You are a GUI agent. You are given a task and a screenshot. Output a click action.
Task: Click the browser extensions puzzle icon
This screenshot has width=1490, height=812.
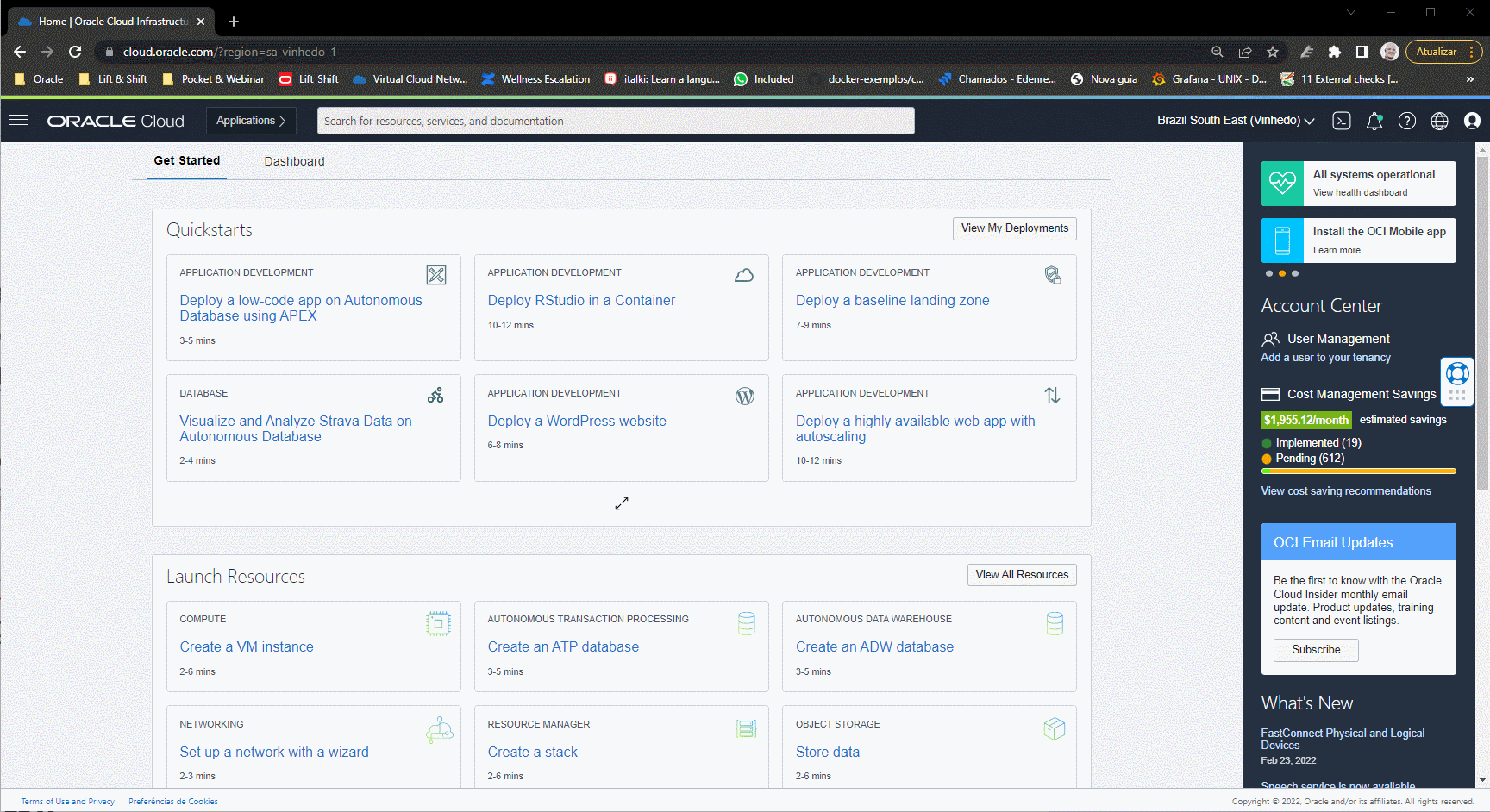[x=1335, y=52]
